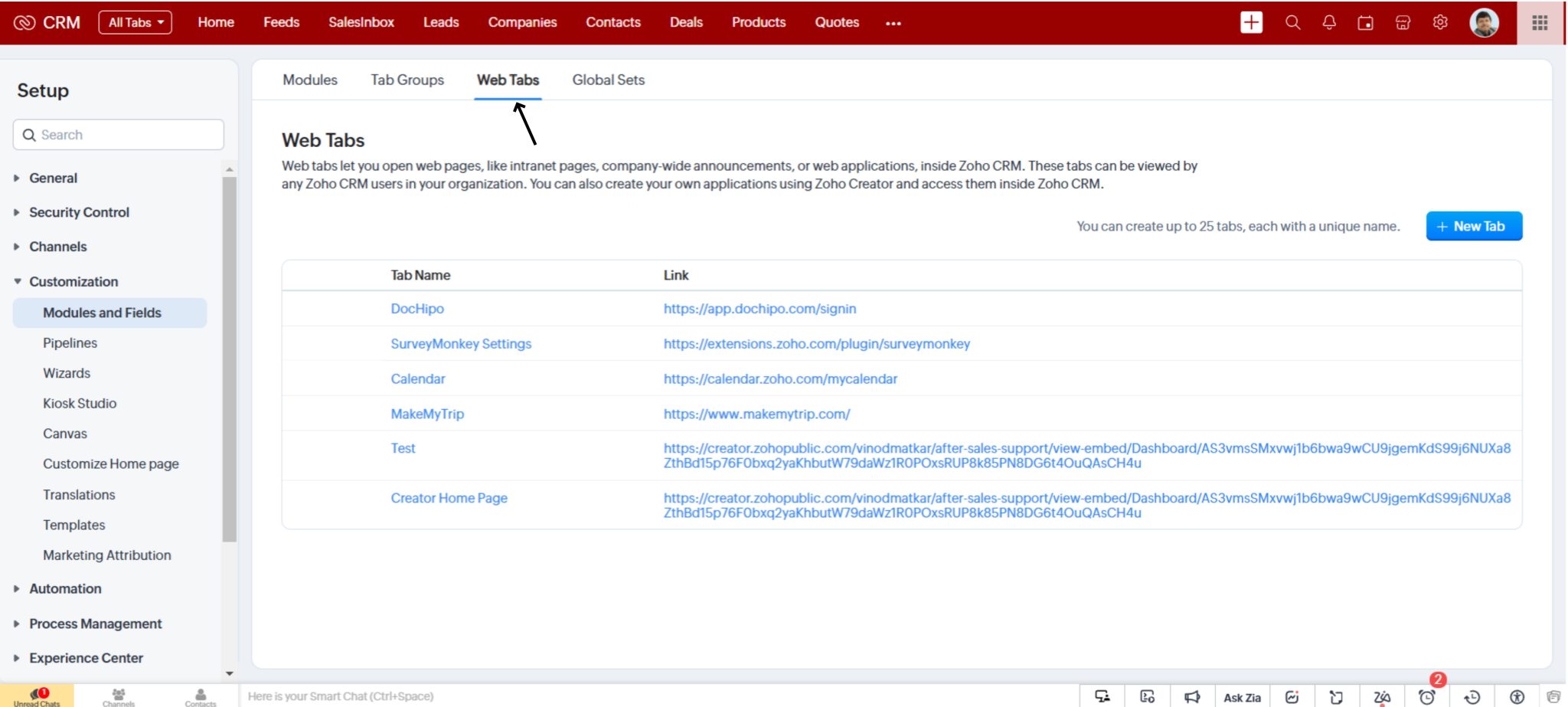Open reminders via the alarm clock icon
Viewport: 1568px width, 707px height.
click(1427, 696)
